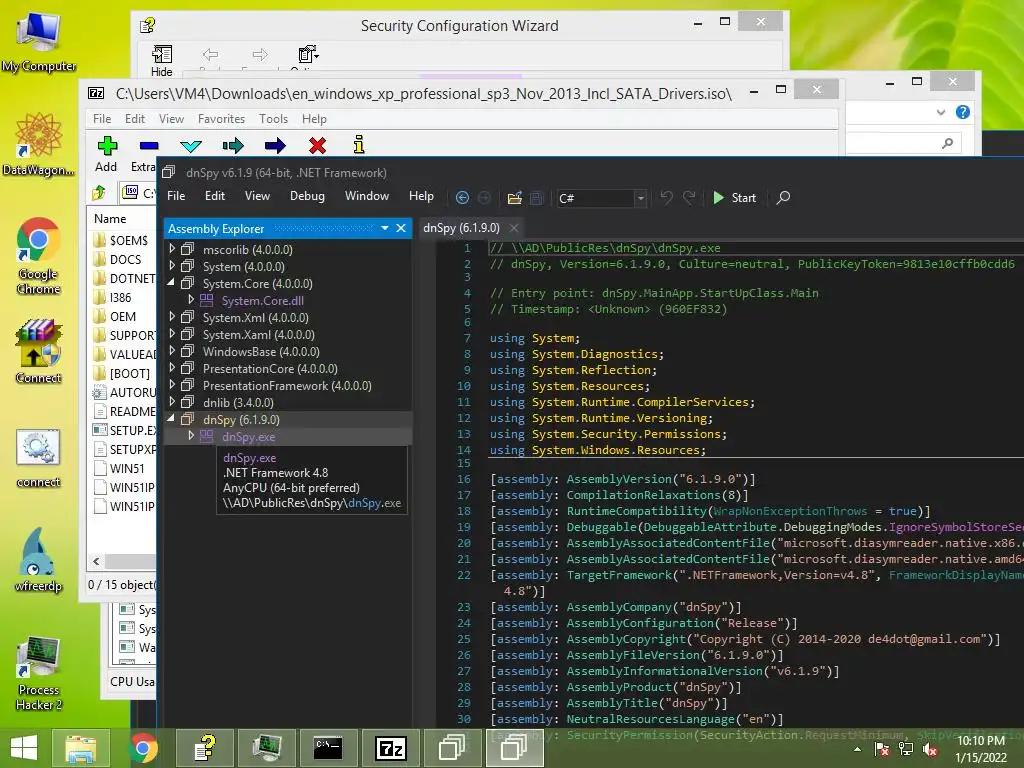The height and width of the screenshot is (768, 1024).
Task: Open dnSpy Window menu
Action: pos(367,196)
